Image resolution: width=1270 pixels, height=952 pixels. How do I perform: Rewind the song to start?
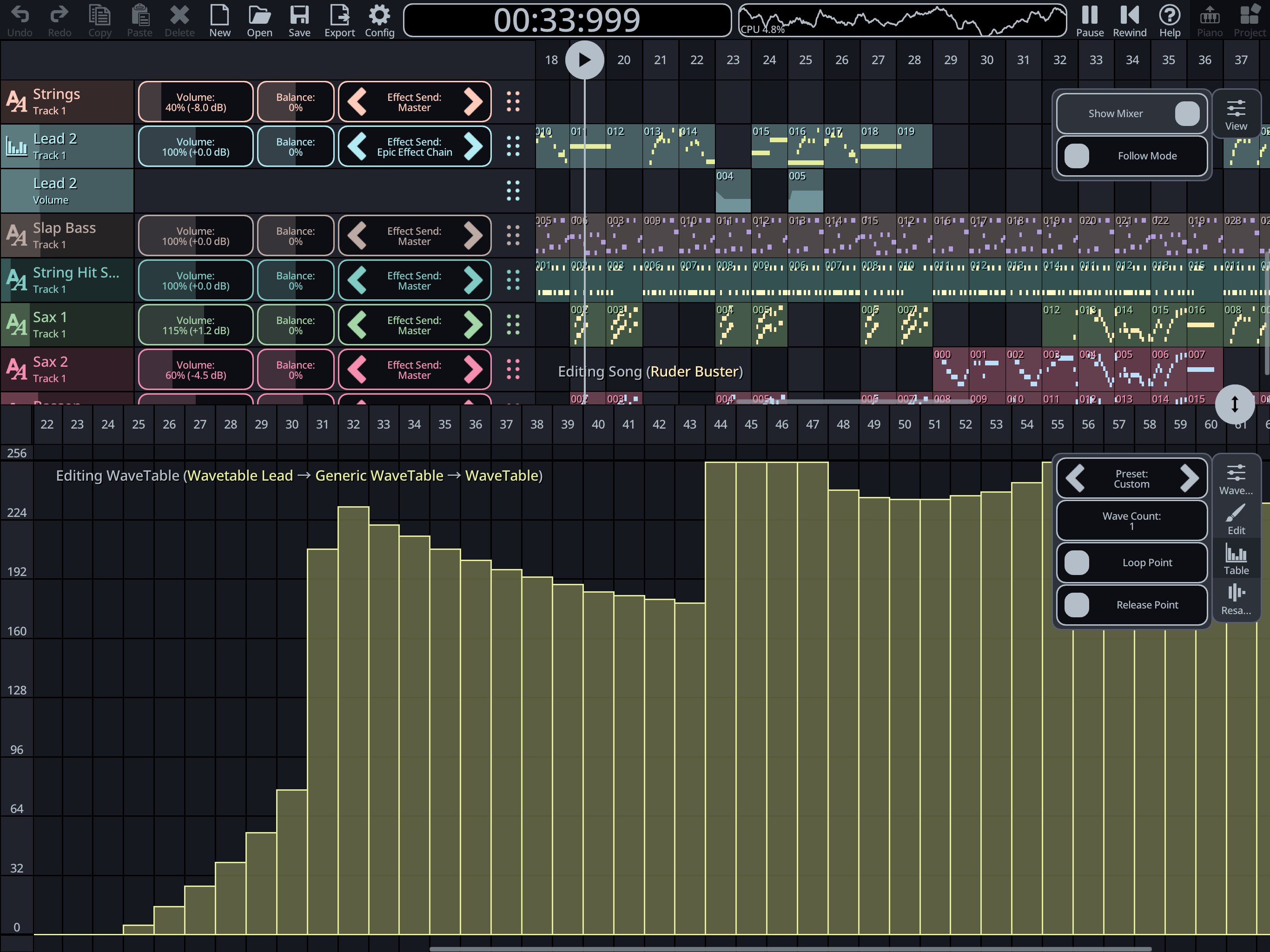[x=1129, y=20]
